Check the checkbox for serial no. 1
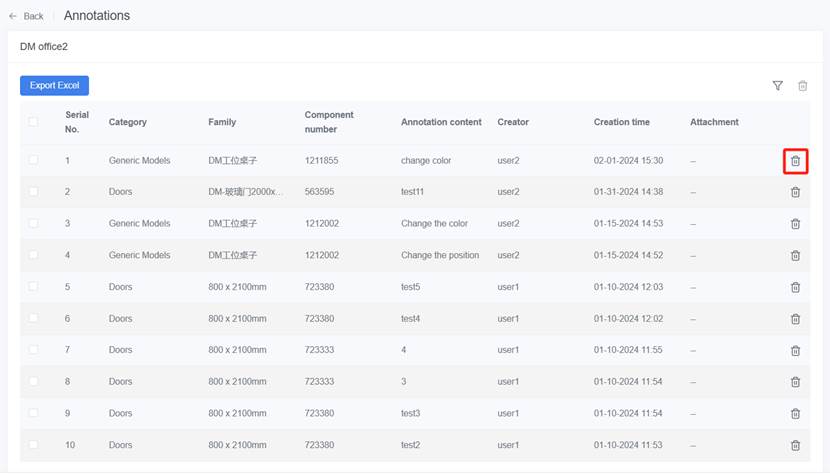 click(33, 160)
